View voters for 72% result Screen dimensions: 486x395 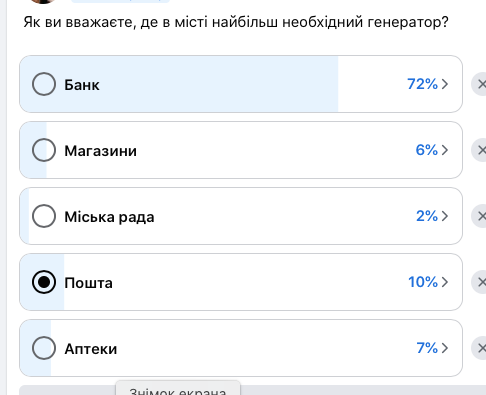(422, 84)
